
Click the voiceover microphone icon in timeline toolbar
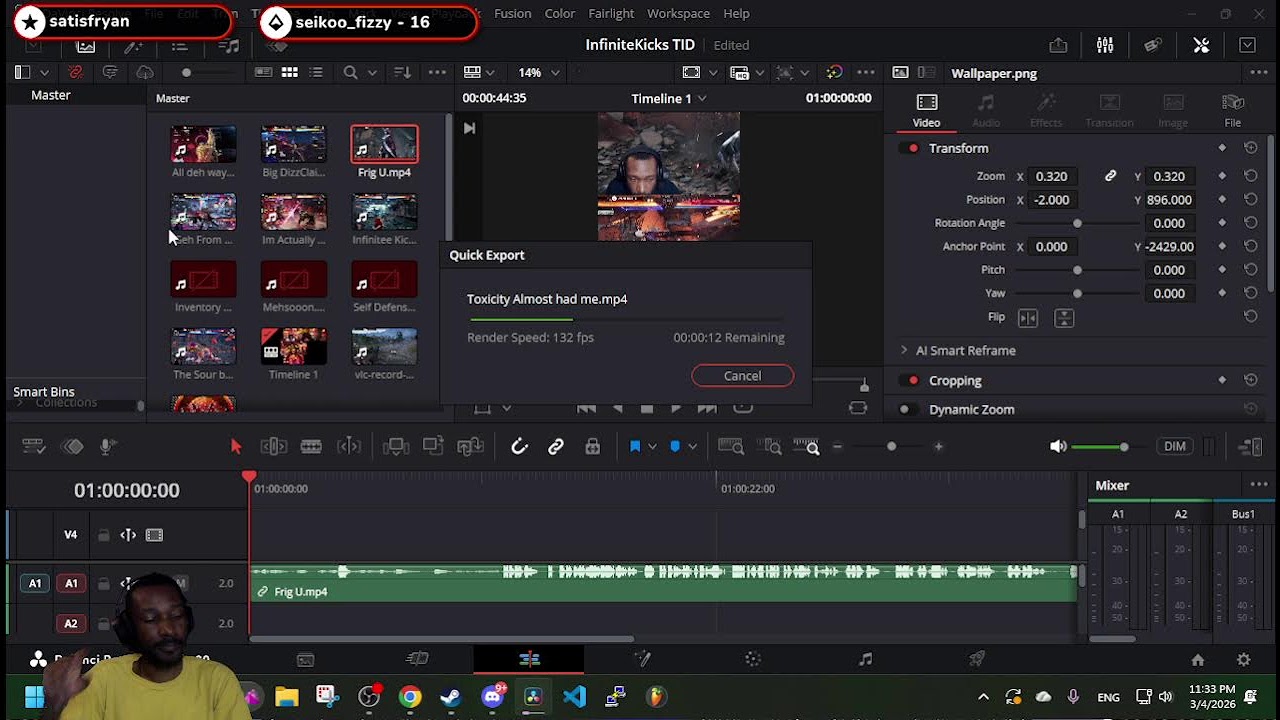pyautogui.click(x=108, y=447)
